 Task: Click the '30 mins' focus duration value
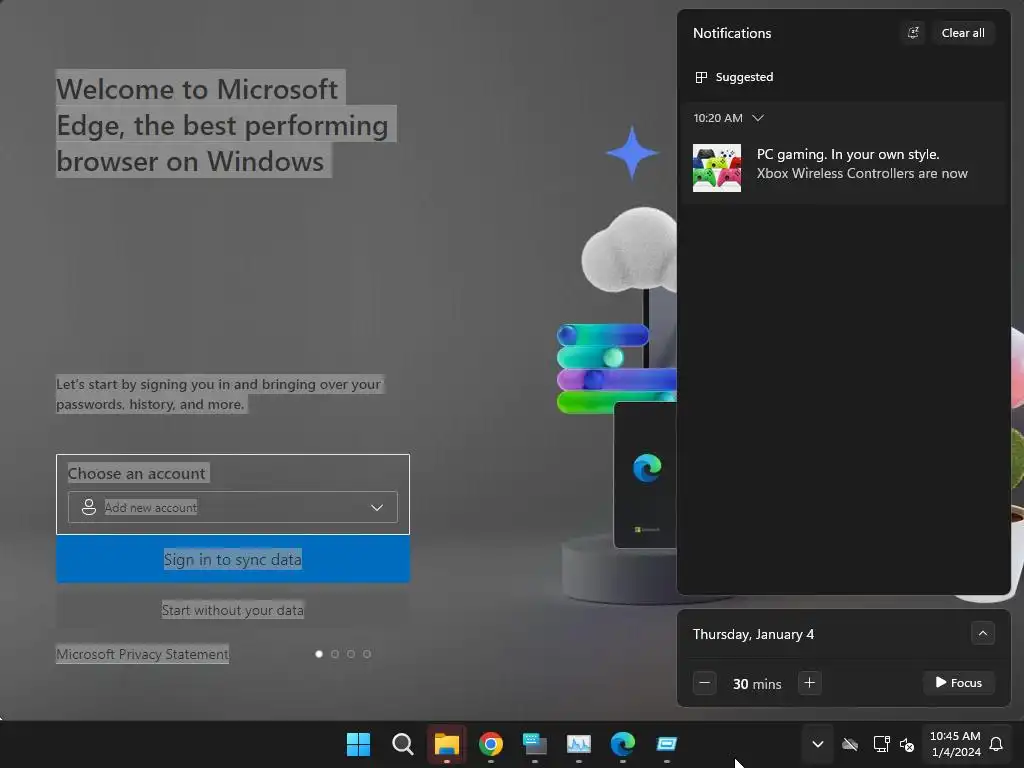tap(757, 684)
